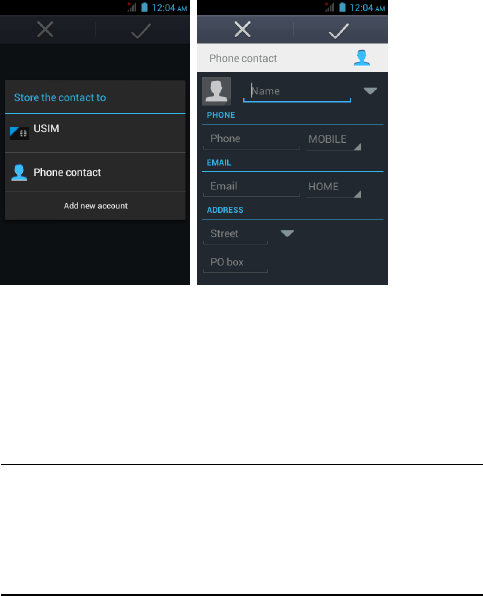Tap the Phone number input field
The width and height of the screenshot is (483, 596).
pyautogui.click(x=252, y=139)
